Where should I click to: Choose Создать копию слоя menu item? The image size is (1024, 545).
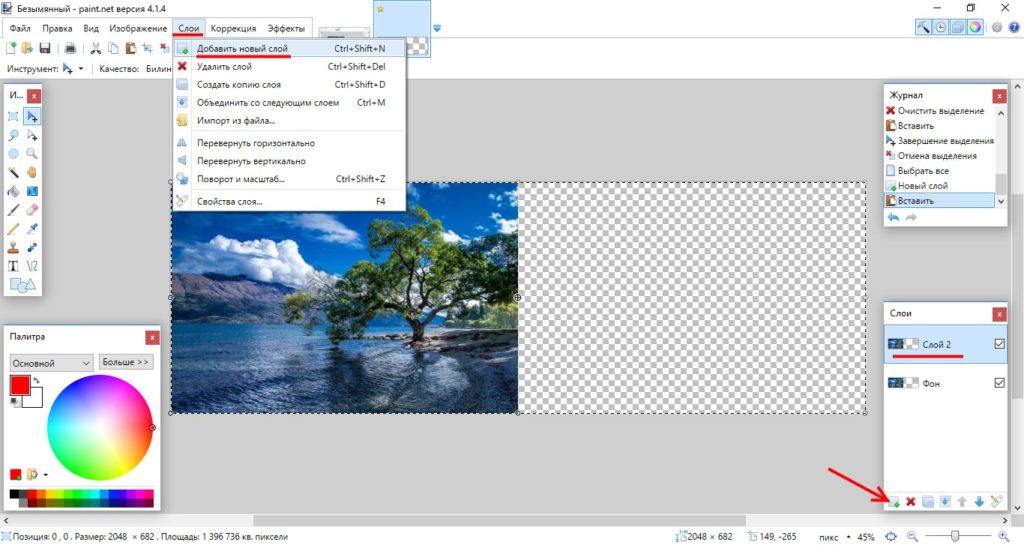pyautogui.click(x=291, y=84)
